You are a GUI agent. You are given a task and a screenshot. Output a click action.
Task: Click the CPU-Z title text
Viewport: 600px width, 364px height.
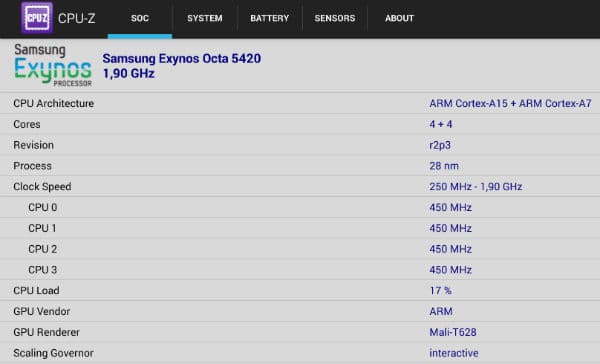[x=77, y=18]
